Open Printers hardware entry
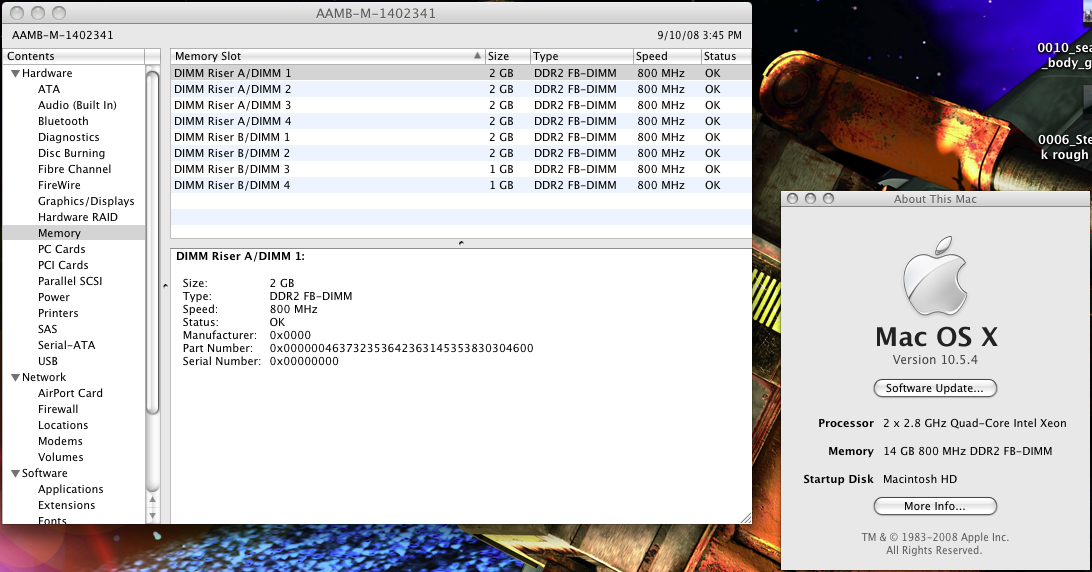The height and width of the screenshot is (572, 1092). [58, 314]
